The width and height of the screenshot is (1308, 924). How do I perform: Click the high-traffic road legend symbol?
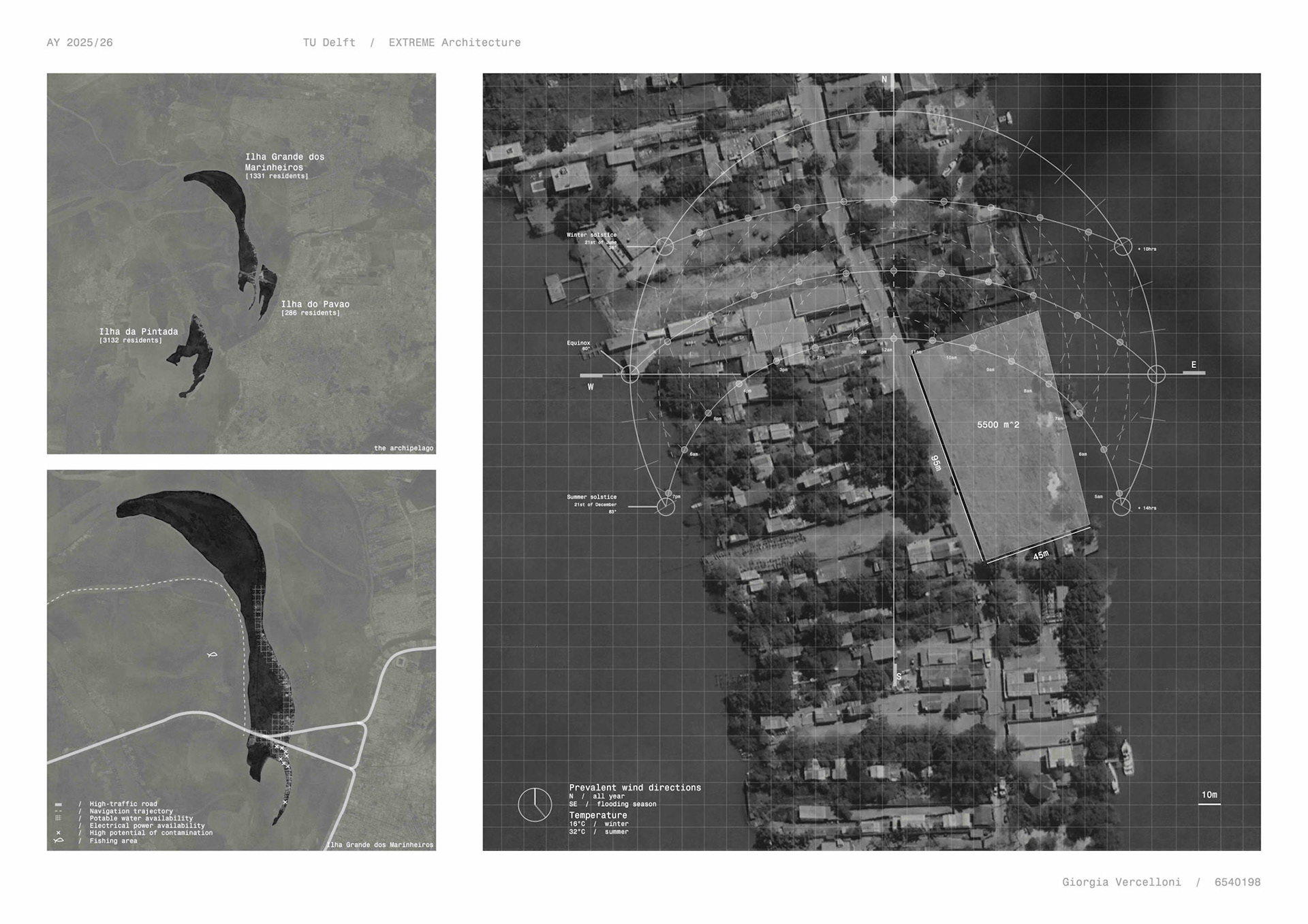point(59,804)
